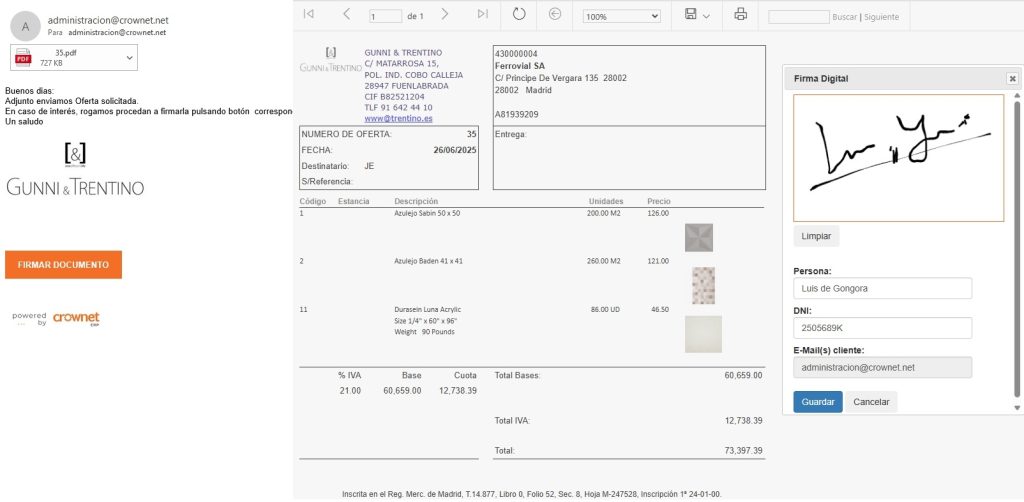This screenshot has height=502, width=1024.
Task: Click the Siguiente search link
Action: [882, 17]
